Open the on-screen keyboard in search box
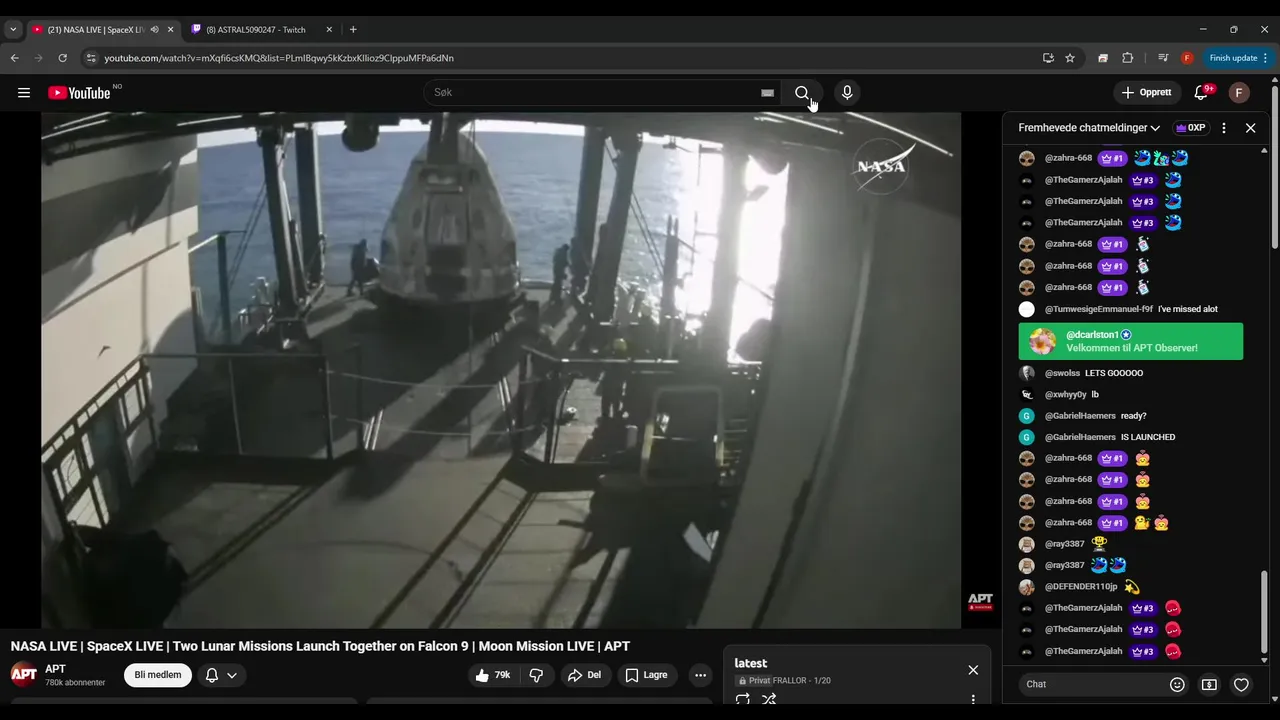 [767, 93]
